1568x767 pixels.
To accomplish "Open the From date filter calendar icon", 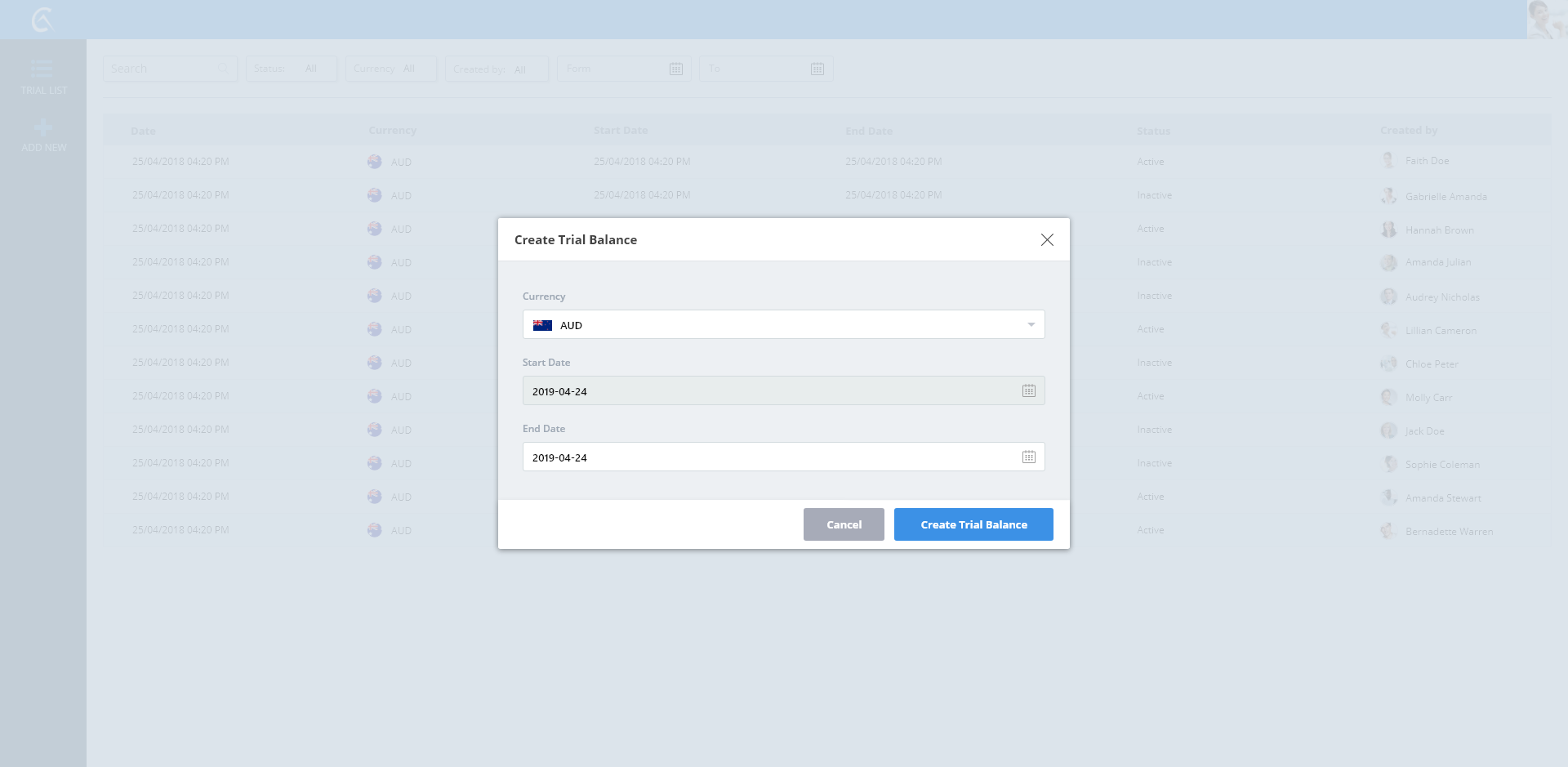I will coord(675,69).
